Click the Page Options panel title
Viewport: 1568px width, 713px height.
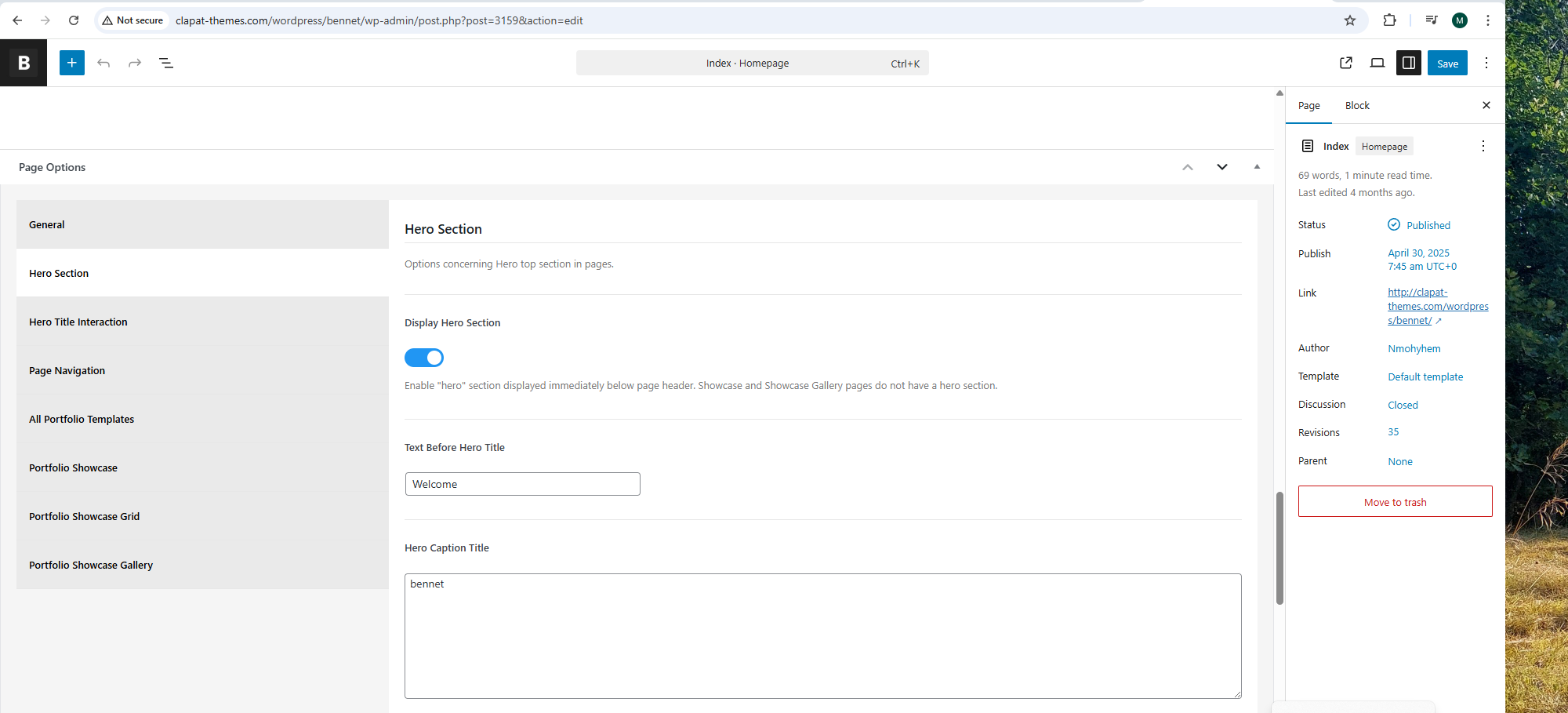(x=53, y=167)
